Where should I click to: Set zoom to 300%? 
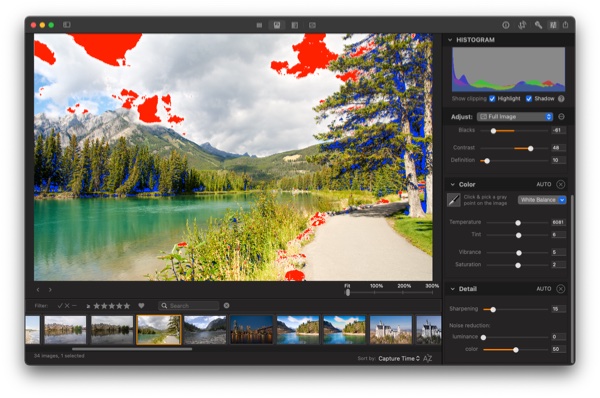point(432,286)
